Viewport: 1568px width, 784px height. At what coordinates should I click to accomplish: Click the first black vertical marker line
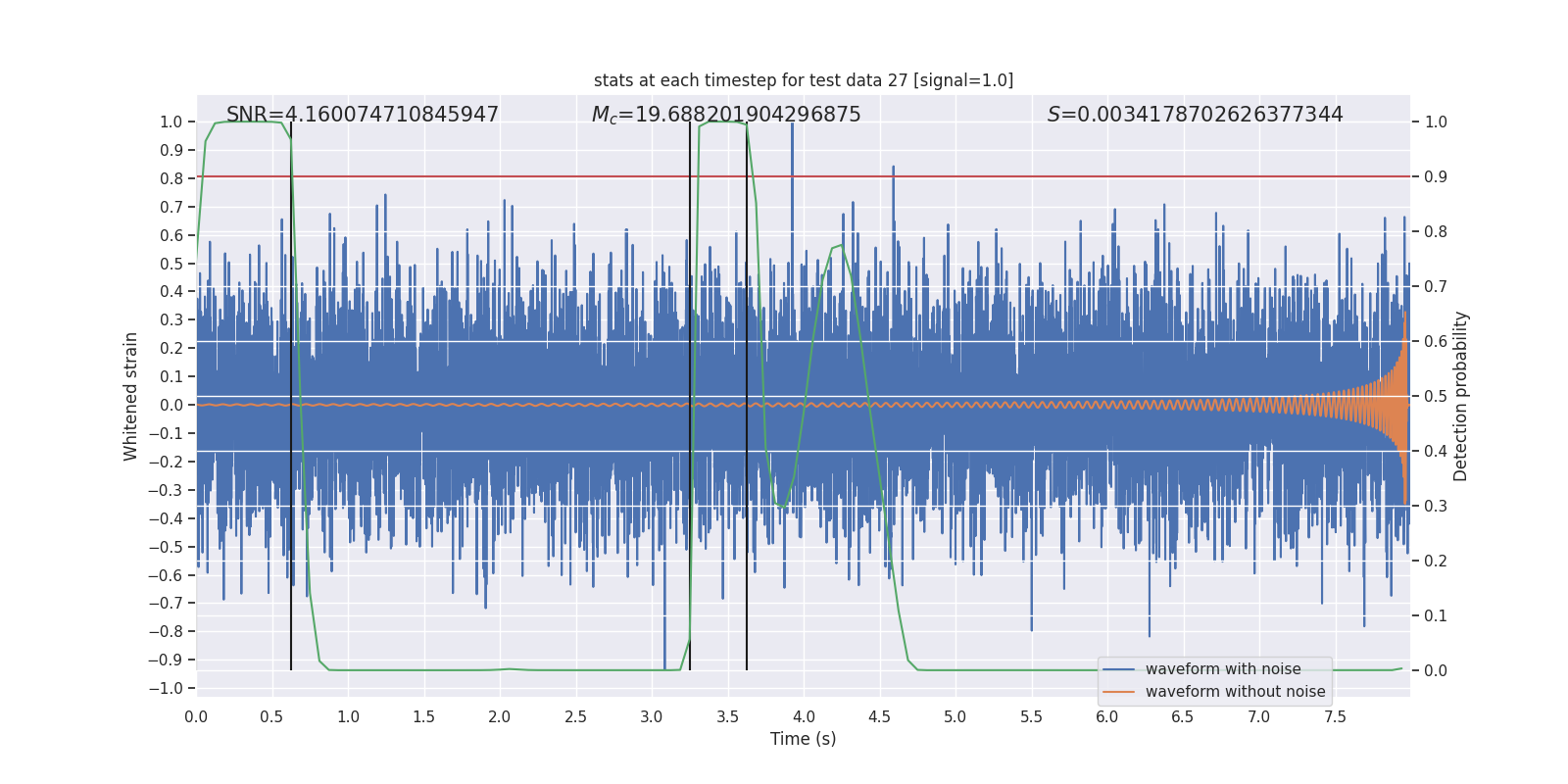pyautogui.click(x=291, y=396)
